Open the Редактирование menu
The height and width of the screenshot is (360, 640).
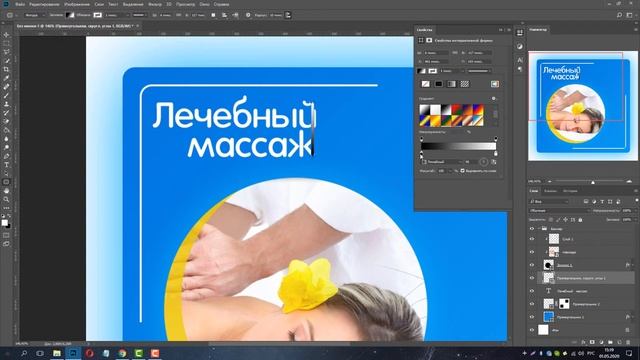pyautogui.click(x=44, y=4)
